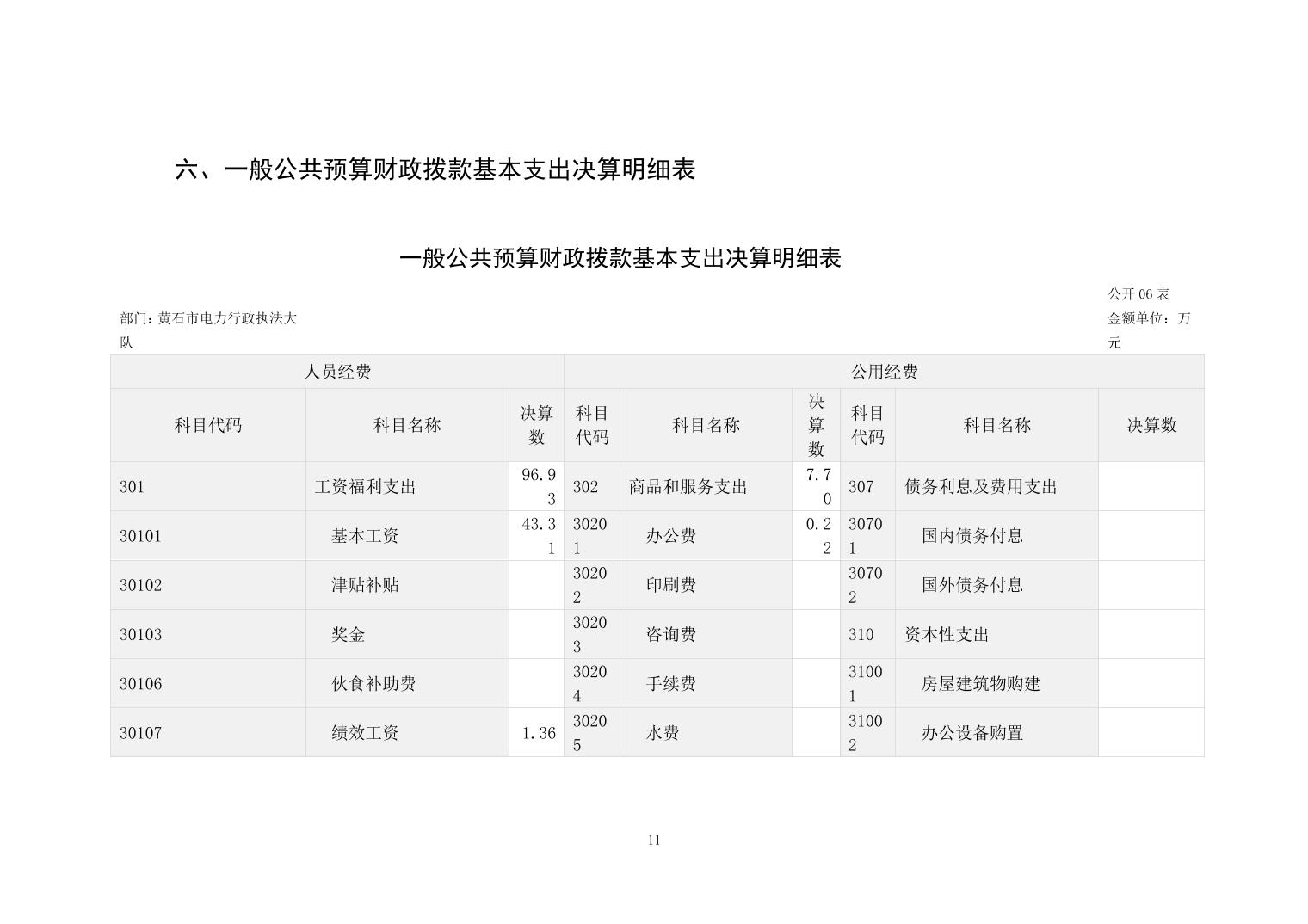Select the 人员经费 header cell
The height and width of the screenshot is (924, 1308).
pos(337,372)
